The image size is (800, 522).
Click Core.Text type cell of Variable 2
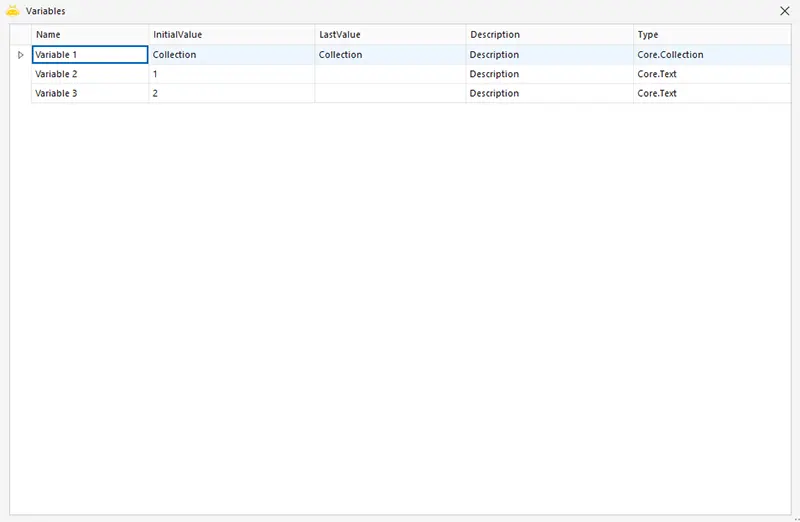712,74
